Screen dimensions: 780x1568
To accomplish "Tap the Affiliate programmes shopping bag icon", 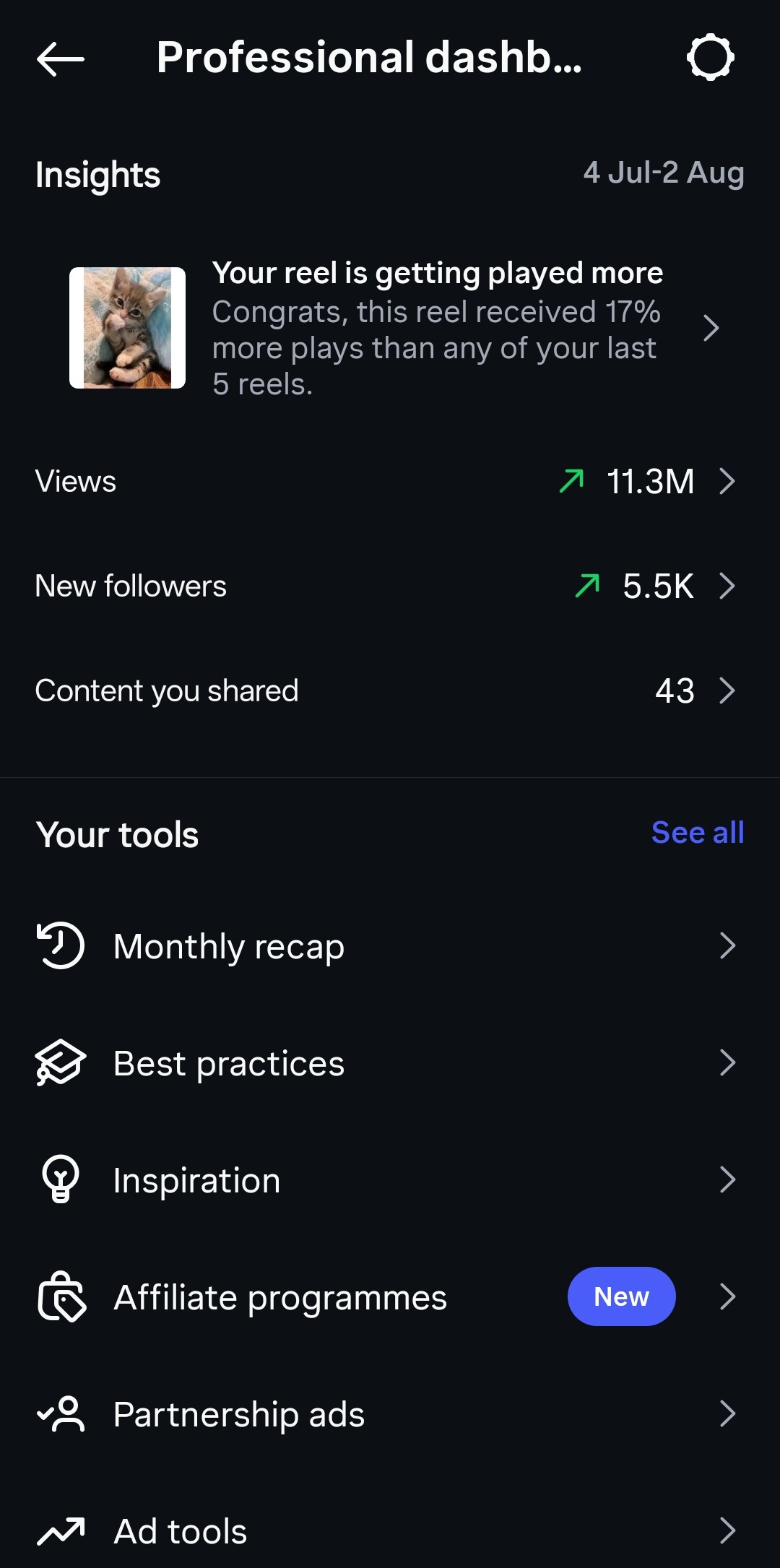I will [x=61, y=1296].
